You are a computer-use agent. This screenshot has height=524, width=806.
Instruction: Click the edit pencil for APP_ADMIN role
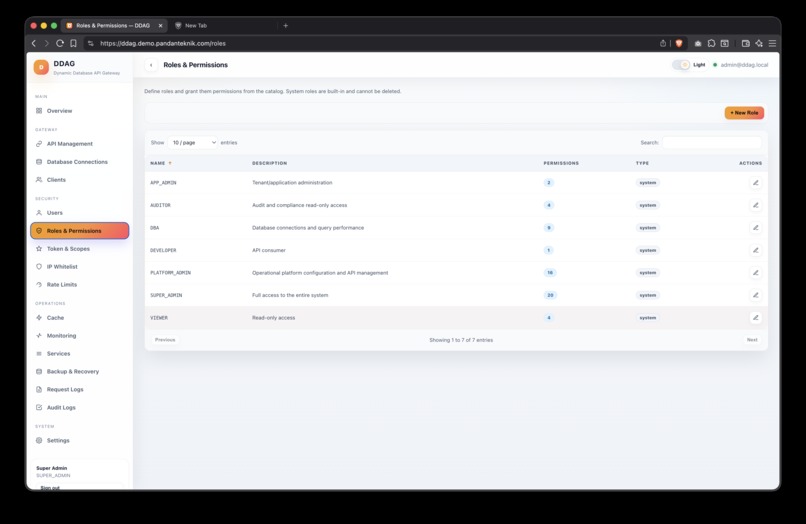[755, 183]
